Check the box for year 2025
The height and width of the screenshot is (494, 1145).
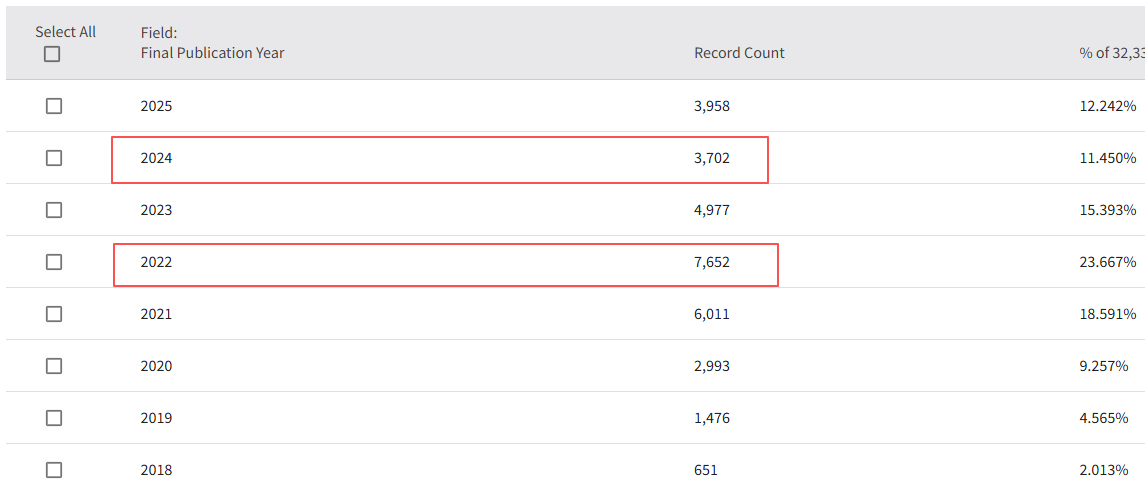click(x=54, y=106)
